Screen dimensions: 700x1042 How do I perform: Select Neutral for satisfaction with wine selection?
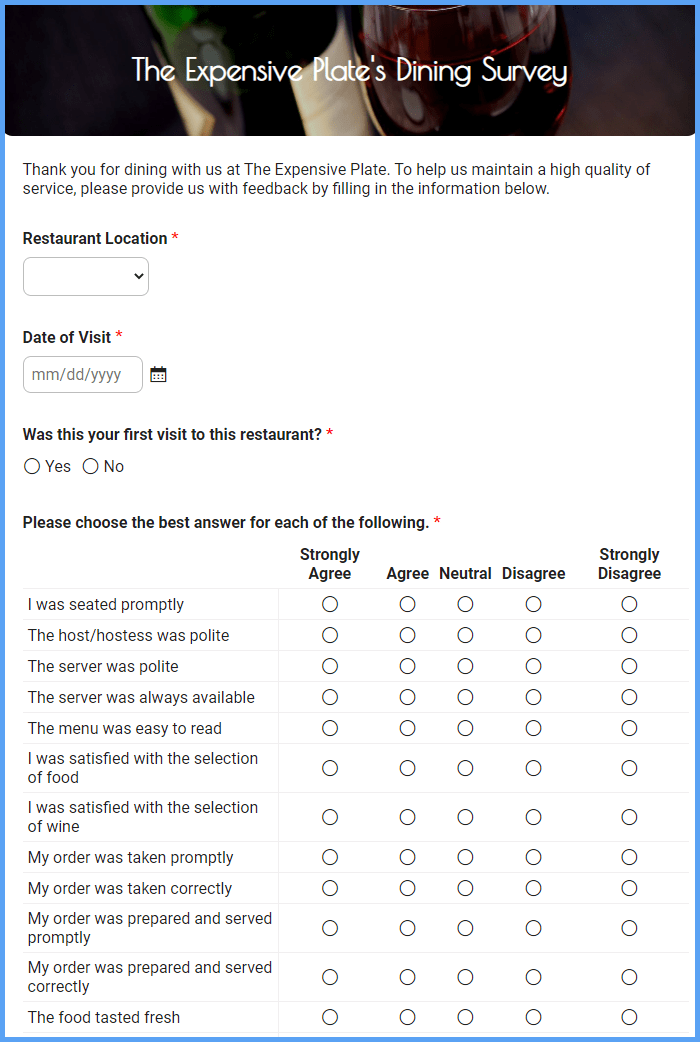(465, 817)
